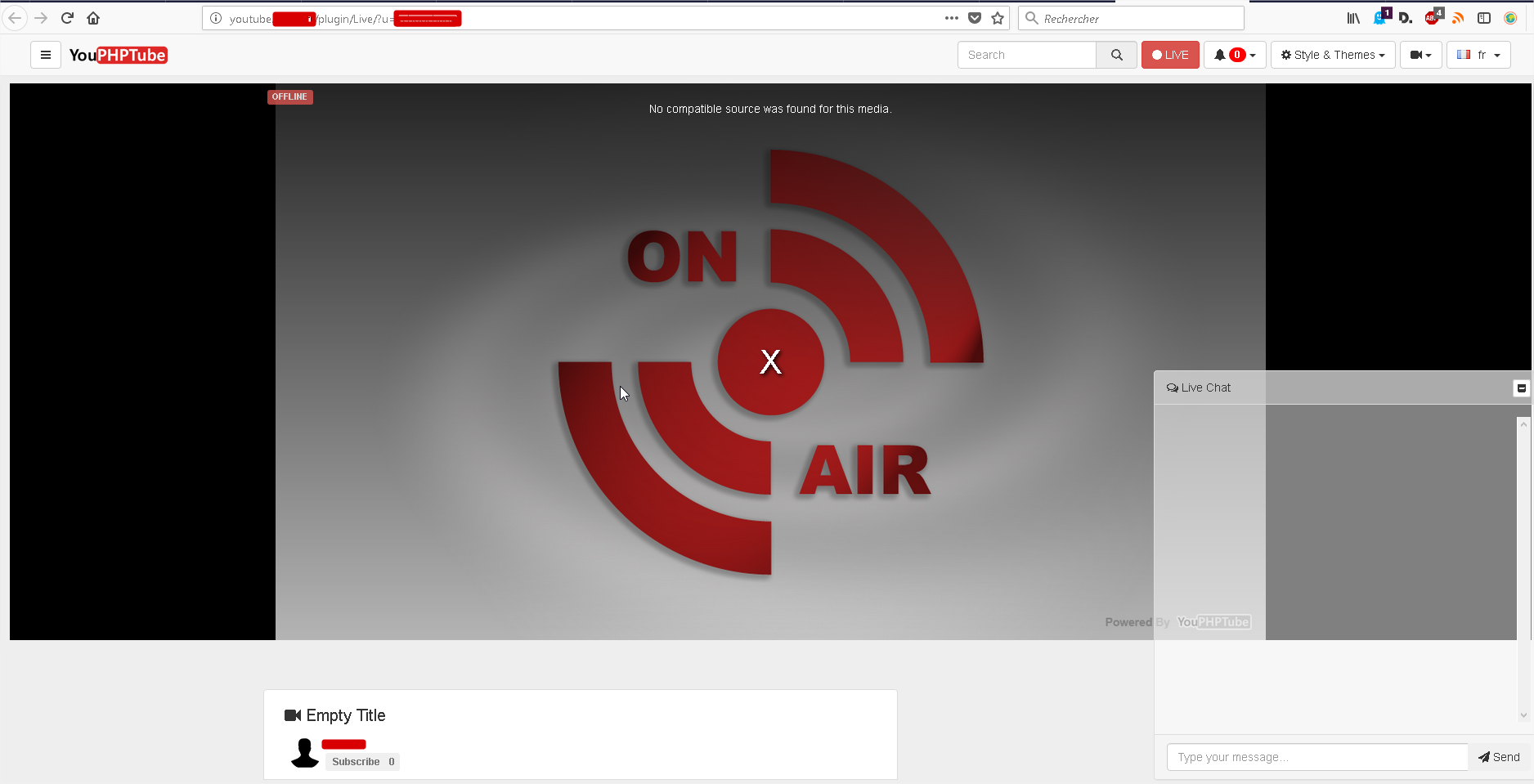Click the No compatible source message

(x=770, y=109)
